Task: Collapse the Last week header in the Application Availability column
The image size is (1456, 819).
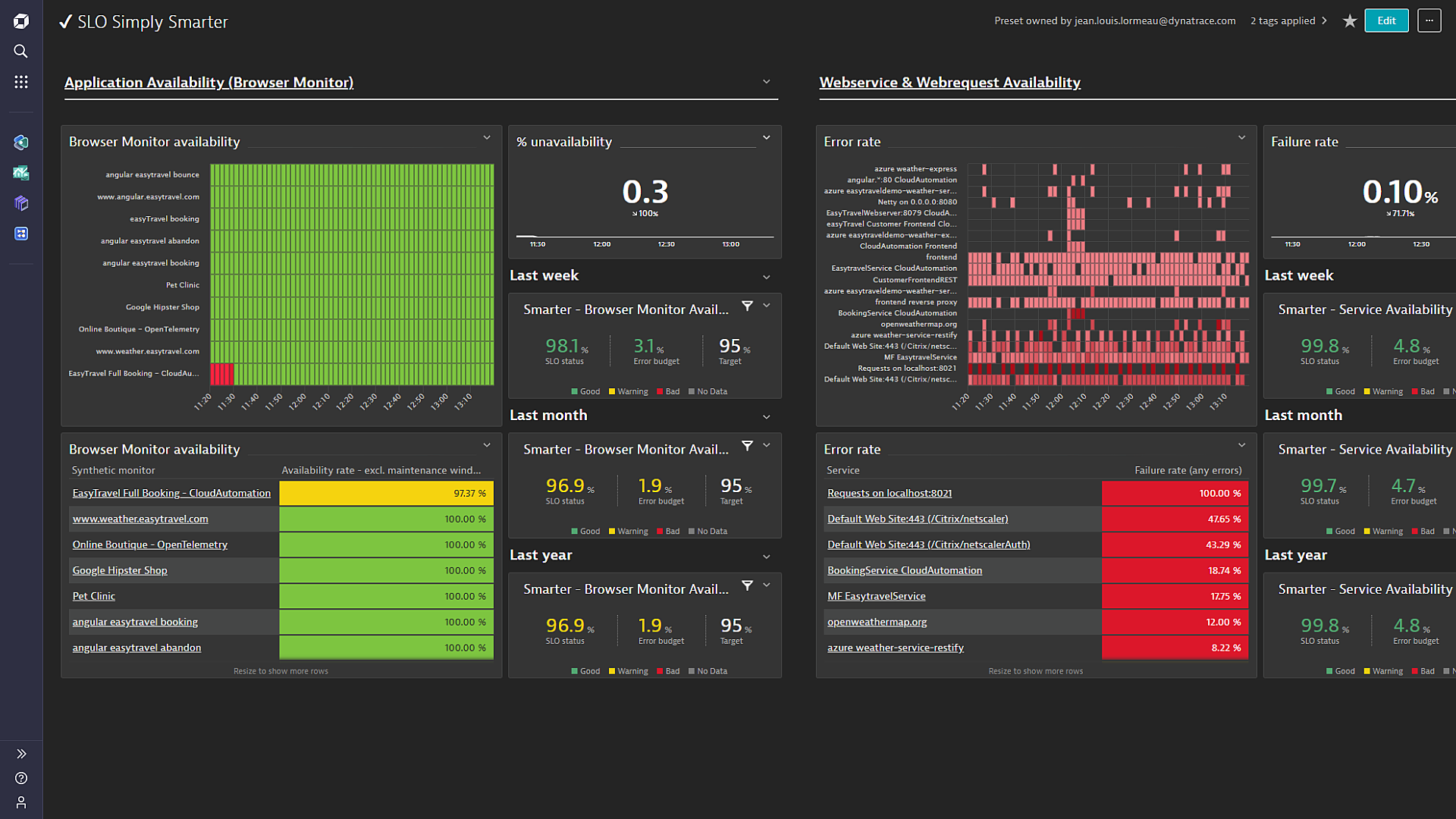Action: coord(767,278)
